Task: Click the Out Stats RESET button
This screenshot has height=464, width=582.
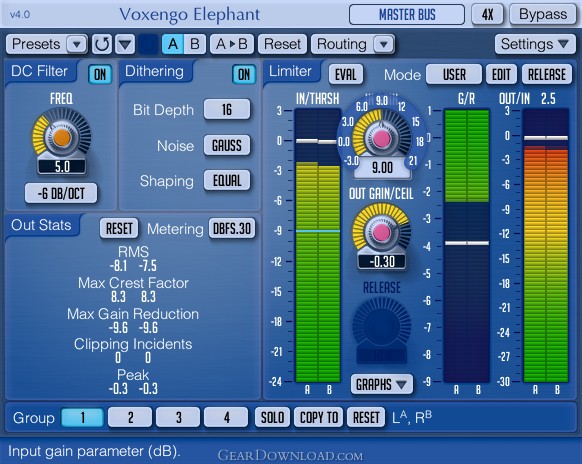Action: click(119, 228)
